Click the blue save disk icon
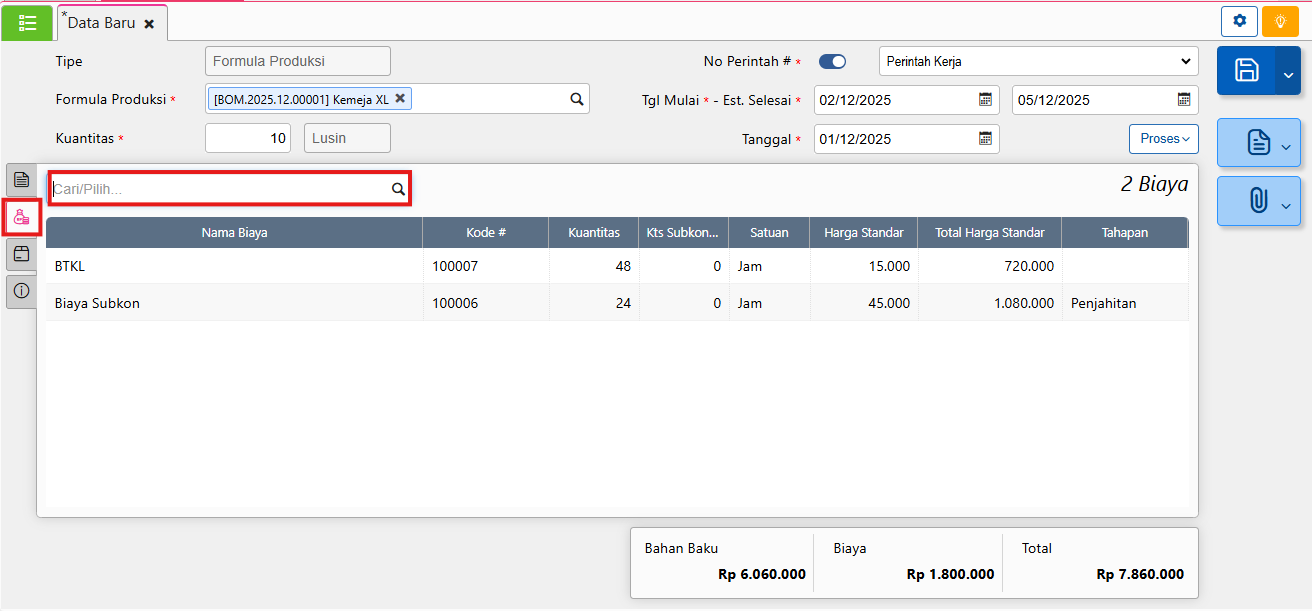 (x=1246, y=70)
